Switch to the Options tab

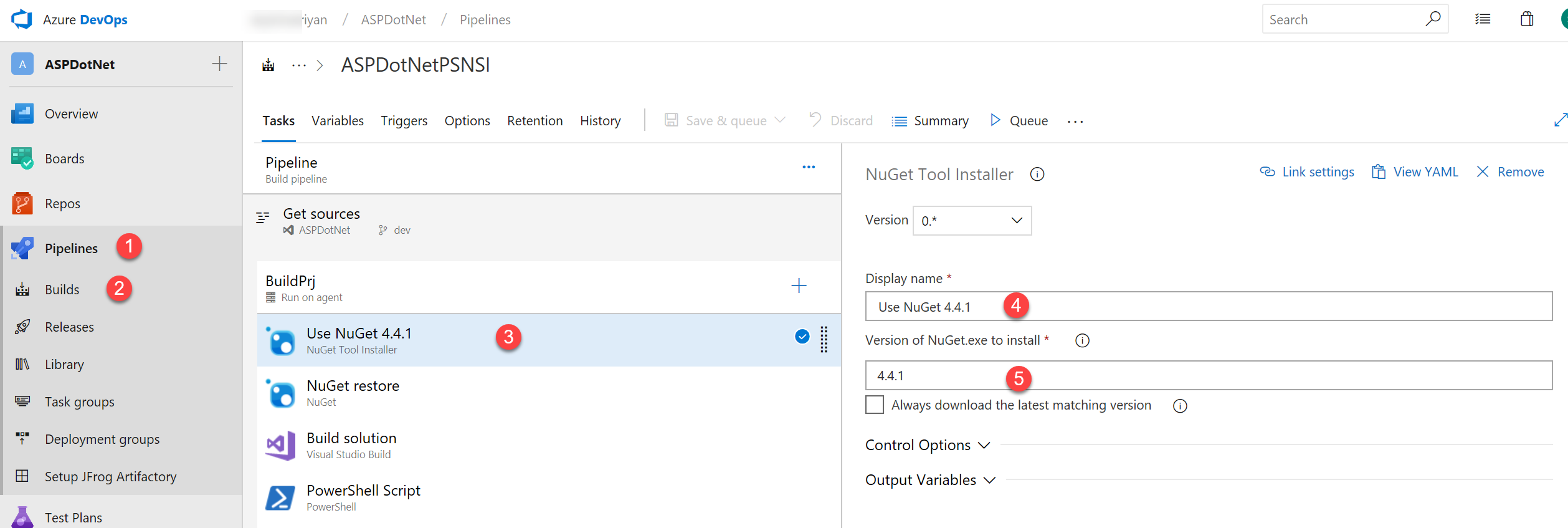(x=467, y=121)
